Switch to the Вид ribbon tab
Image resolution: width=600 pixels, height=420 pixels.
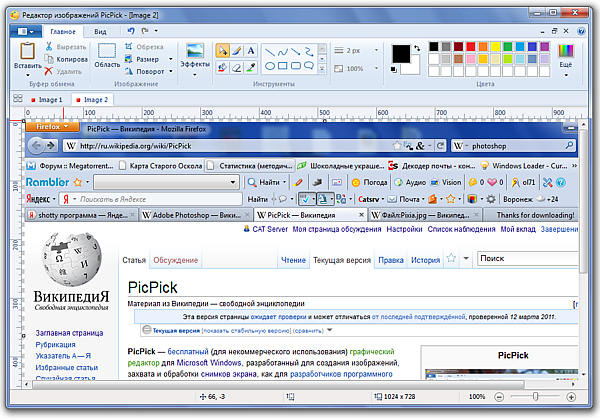(x=100, y=31)
